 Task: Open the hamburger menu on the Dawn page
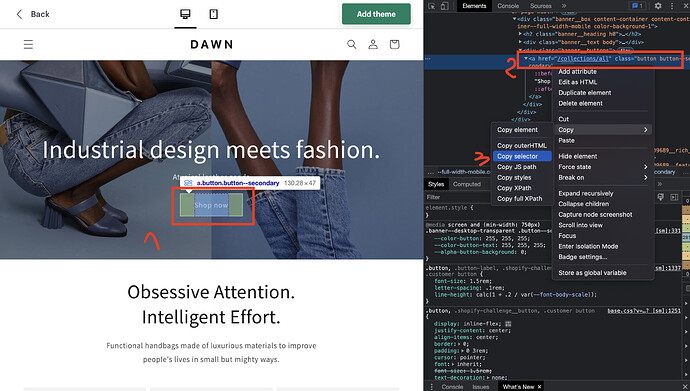tap(28, 44)
